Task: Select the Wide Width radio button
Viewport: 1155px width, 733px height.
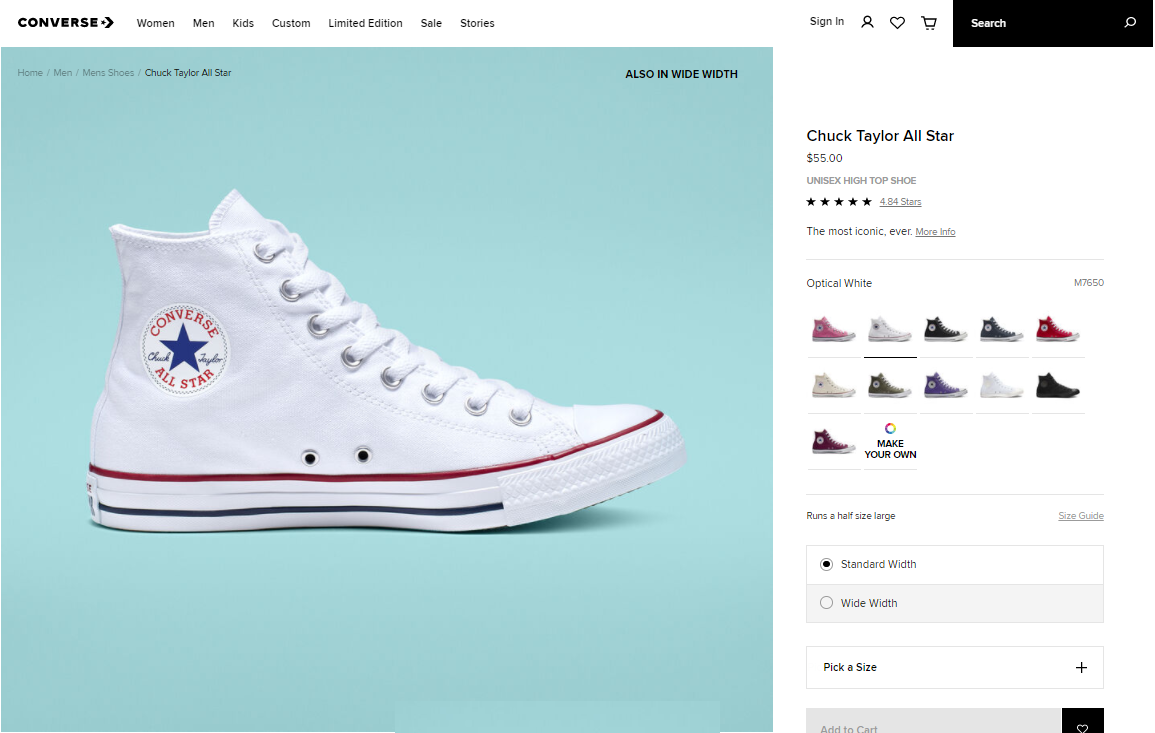Action: 826,603
